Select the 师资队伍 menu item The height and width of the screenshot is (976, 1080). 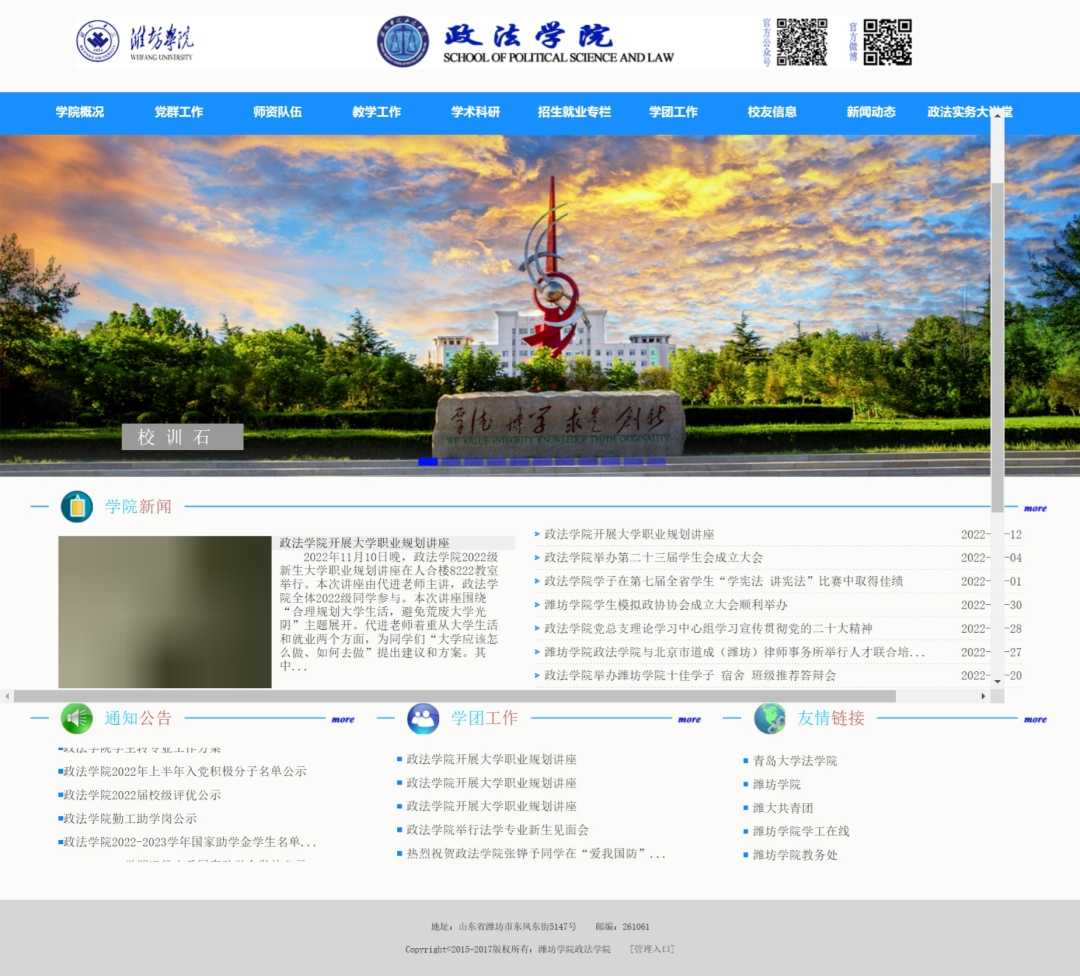click(x=277, y=112)
